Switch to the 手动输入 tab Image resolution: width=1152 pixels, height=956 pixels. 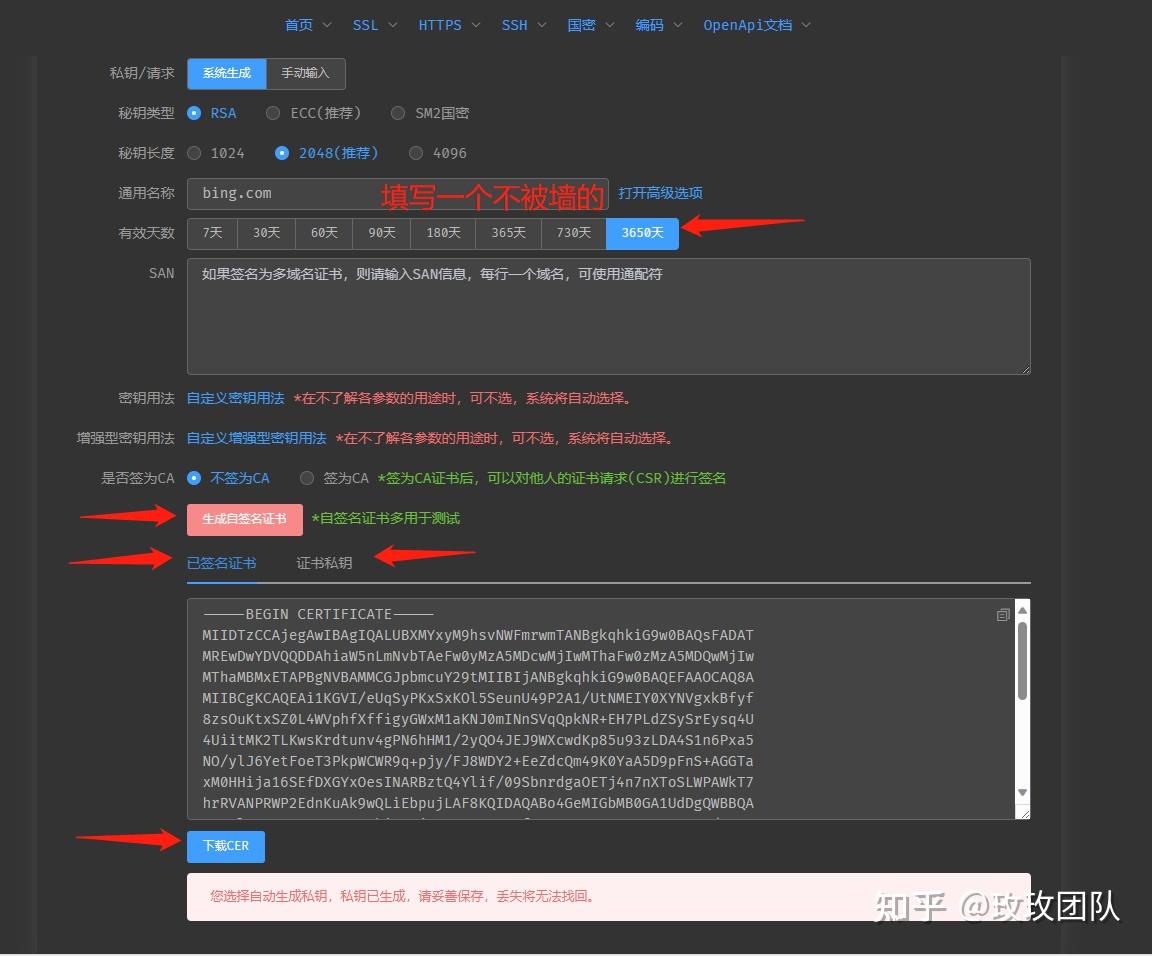pyautogui.click(x=305, y=73)
